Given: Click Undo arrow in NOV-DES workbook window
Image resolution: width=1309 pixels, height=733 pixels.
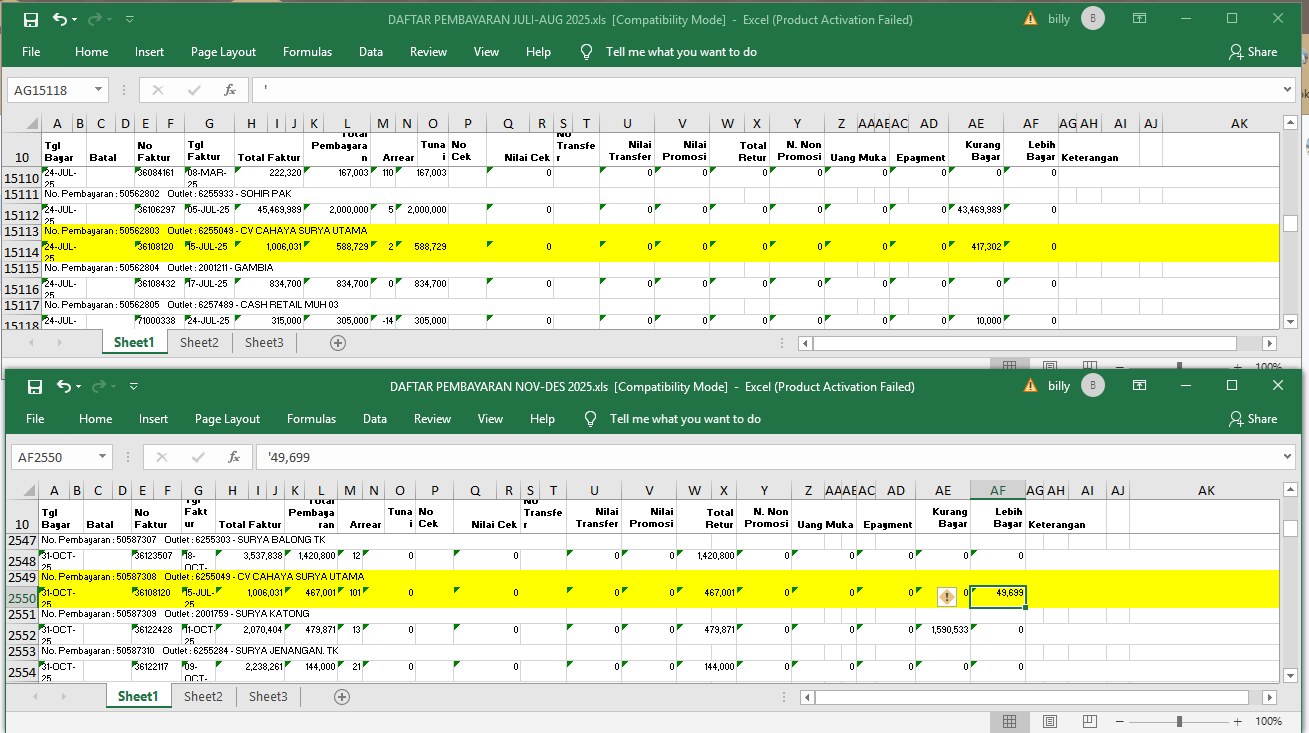Looking at the screenshot, I should click(x=63, y=386).
